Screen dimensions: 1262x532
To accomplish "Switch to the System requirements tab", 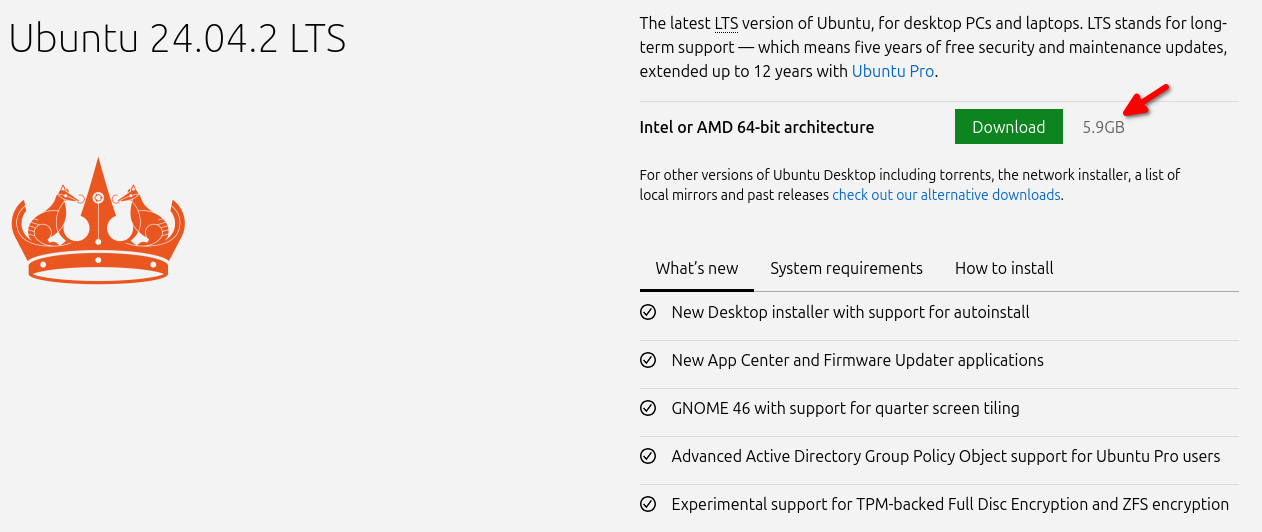I will pyautogui.click(x=846, y=268).
